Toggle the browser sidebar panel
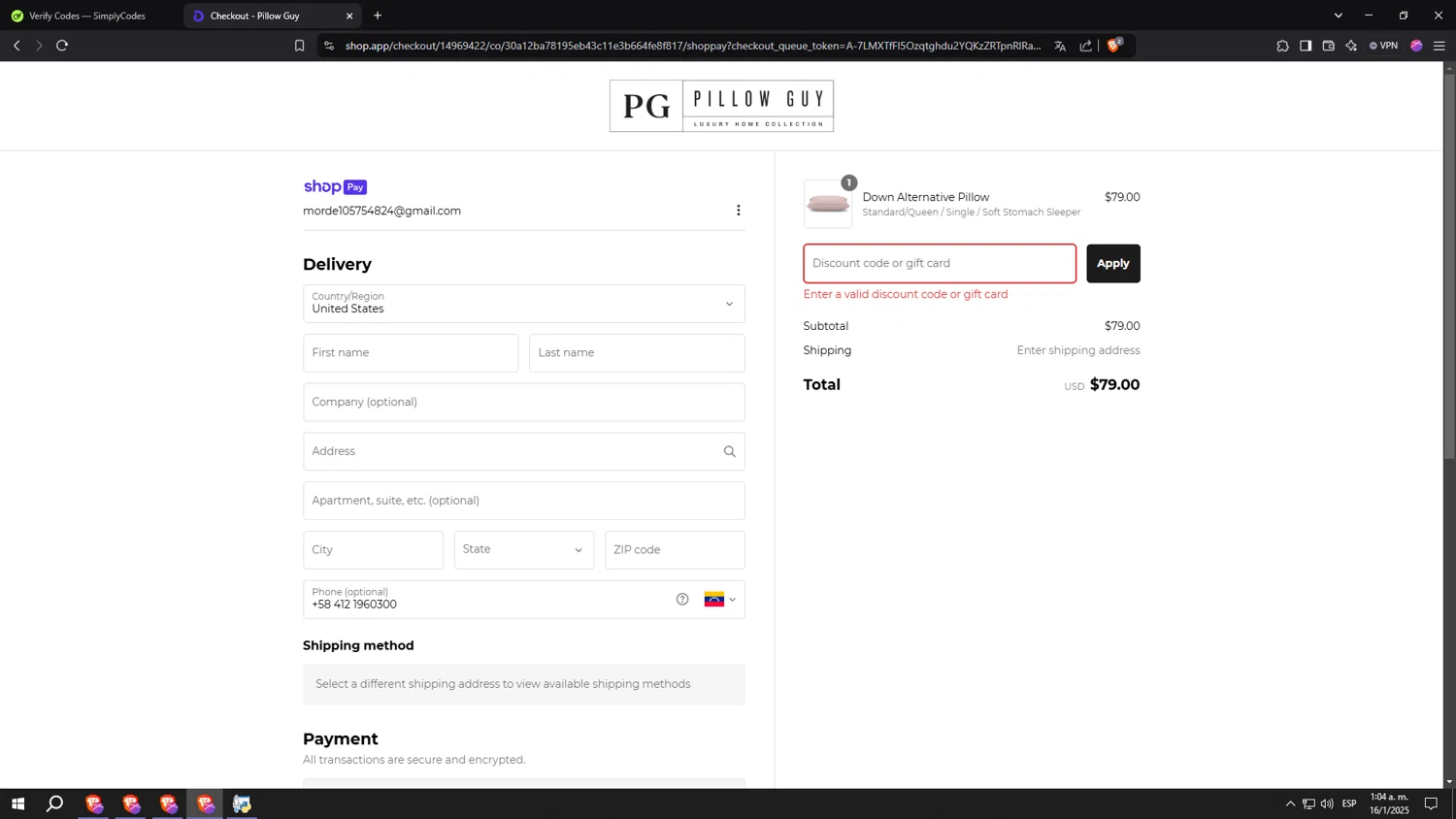 point(1306,46)
